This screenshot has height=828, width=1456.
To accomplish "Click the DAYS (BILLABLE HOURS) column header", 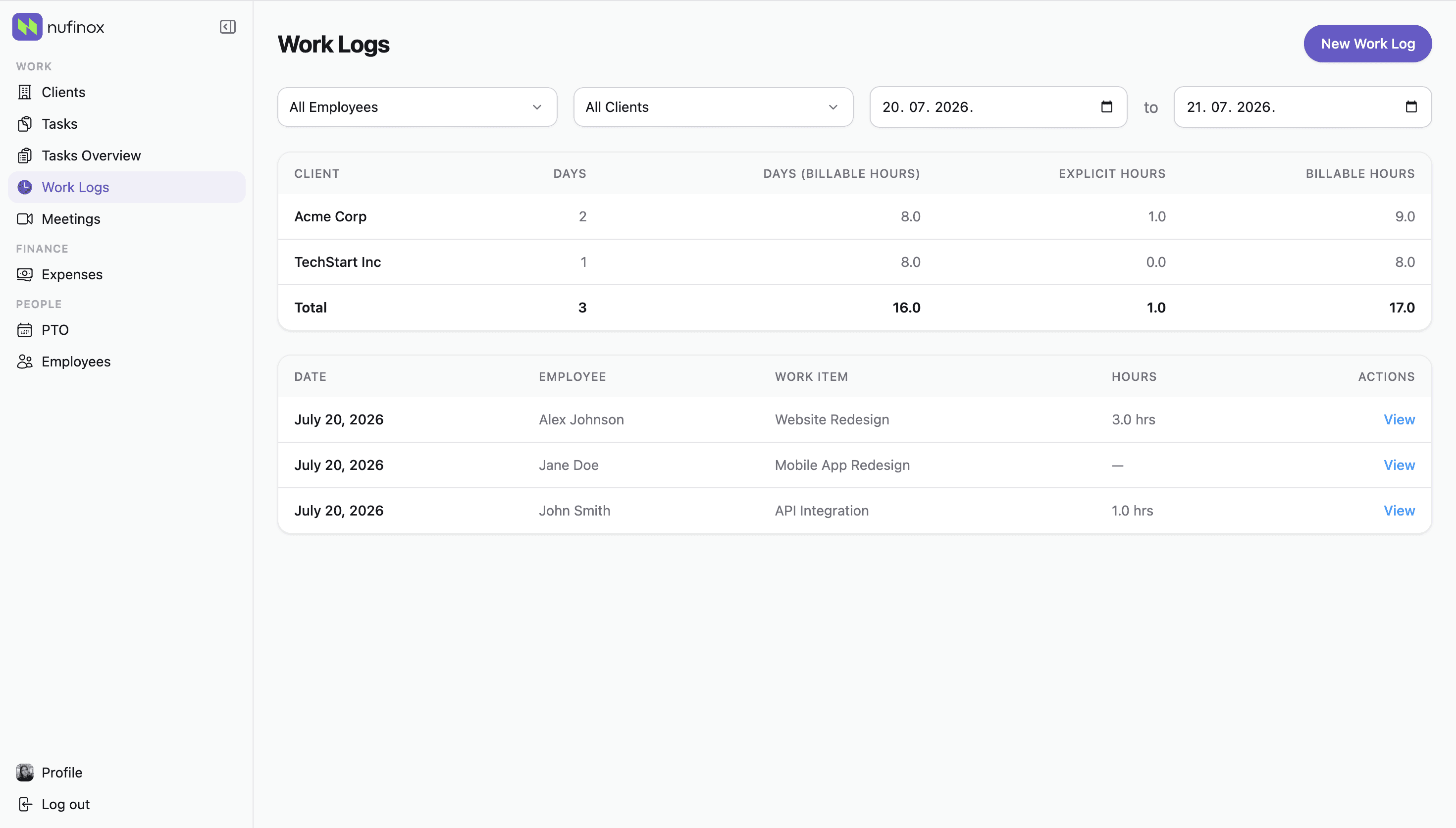I will (x=841, y=173).
